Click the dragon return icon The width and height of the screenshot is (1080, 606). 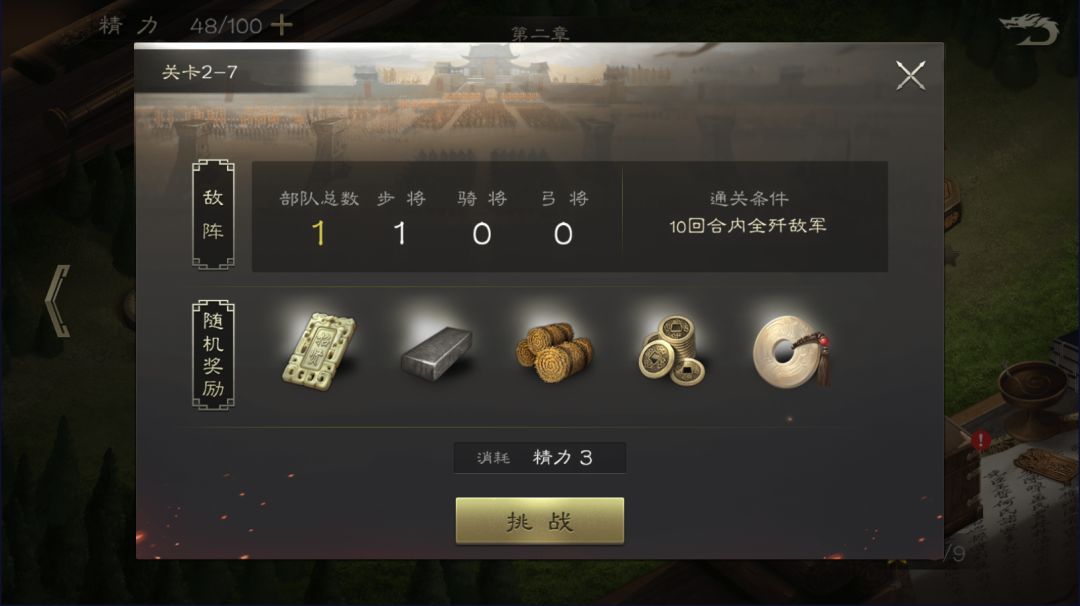[1029, 30]
